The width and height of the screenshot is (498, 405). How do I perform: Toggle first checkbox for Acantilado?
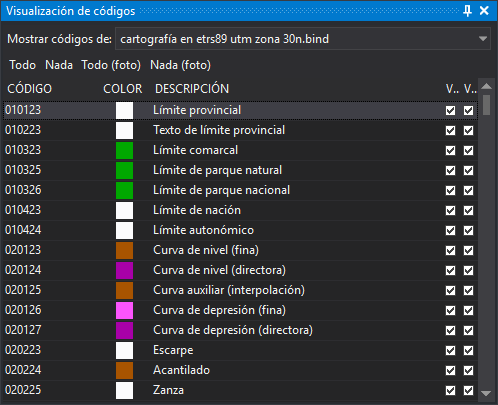[x=450, y=370]
